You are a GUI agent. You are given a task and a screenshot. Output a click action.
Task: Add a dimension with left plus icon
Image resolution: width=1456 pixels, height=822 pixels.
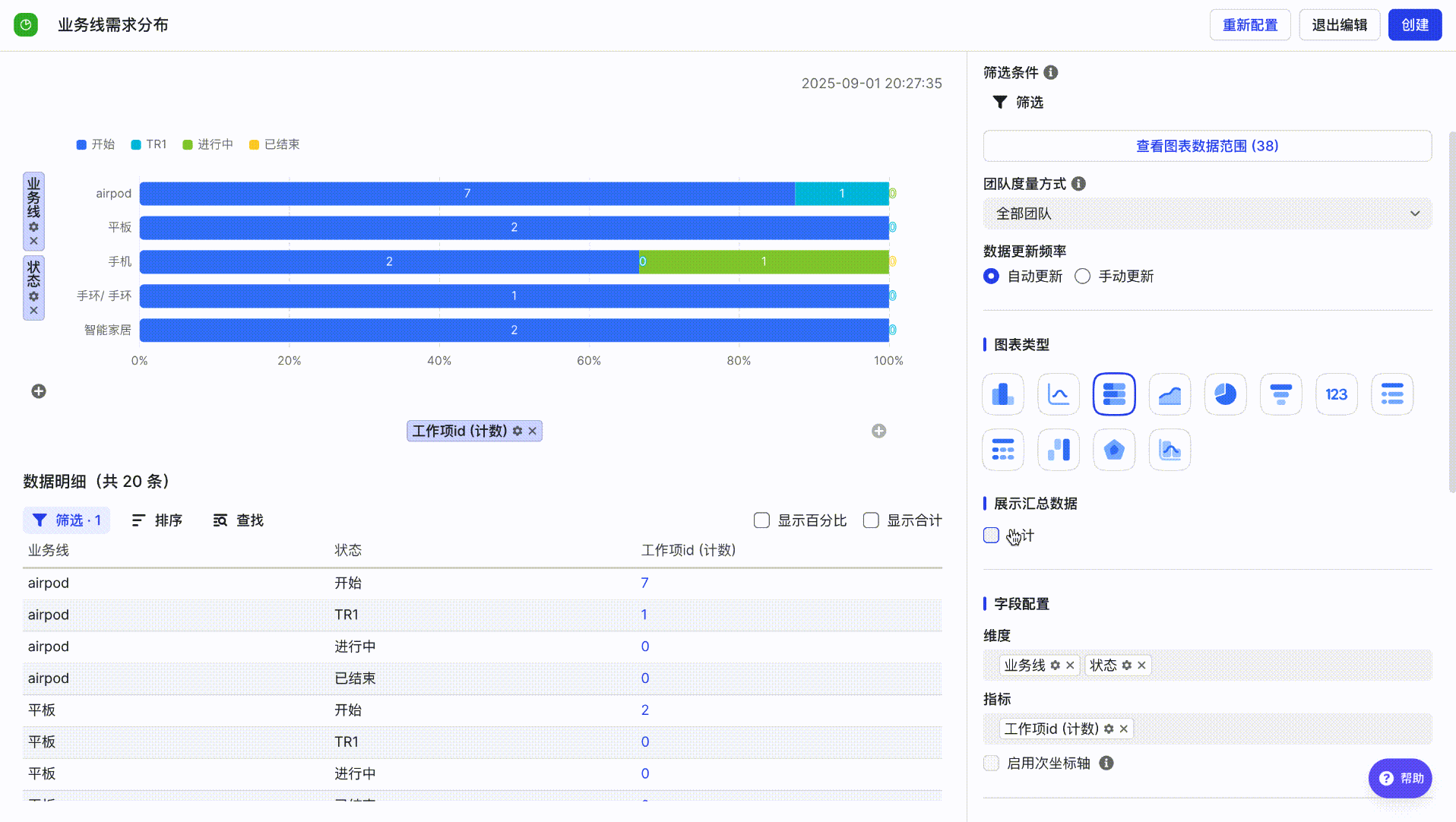(39, 391)
